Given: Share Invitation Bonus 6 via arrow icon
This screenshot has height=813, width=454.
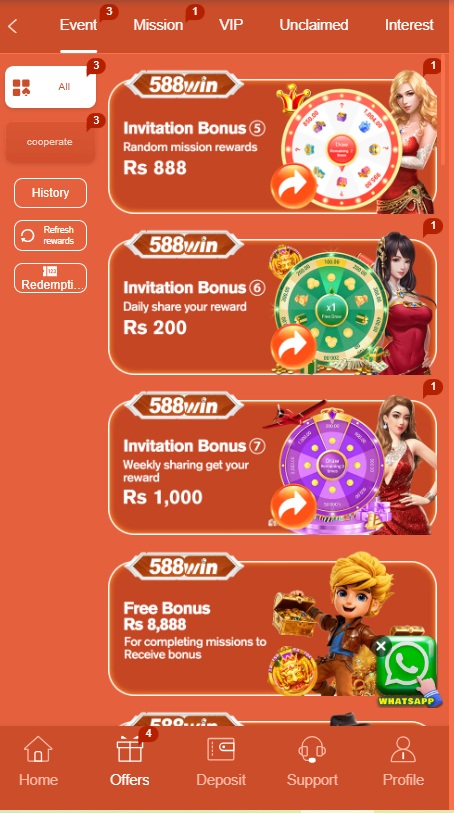Looking at the screenshot, I should pyautogui.click(x=294, y=347).
